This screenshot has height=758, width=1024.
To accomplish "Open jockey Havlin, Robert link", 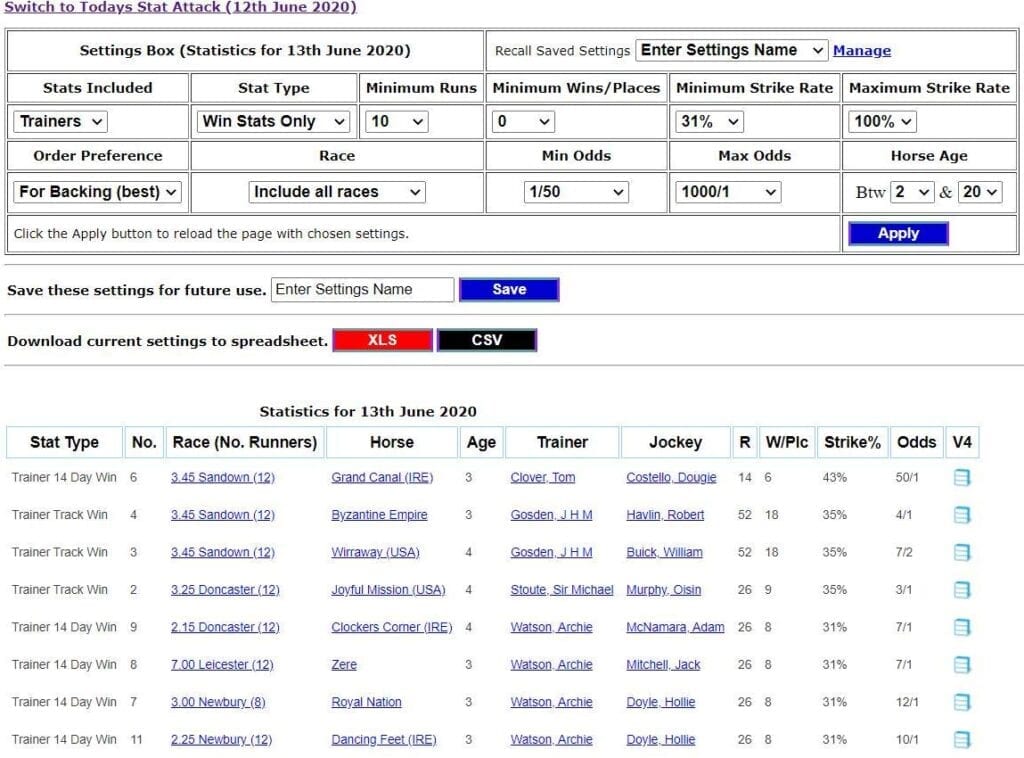I will [x=665, y=514].
